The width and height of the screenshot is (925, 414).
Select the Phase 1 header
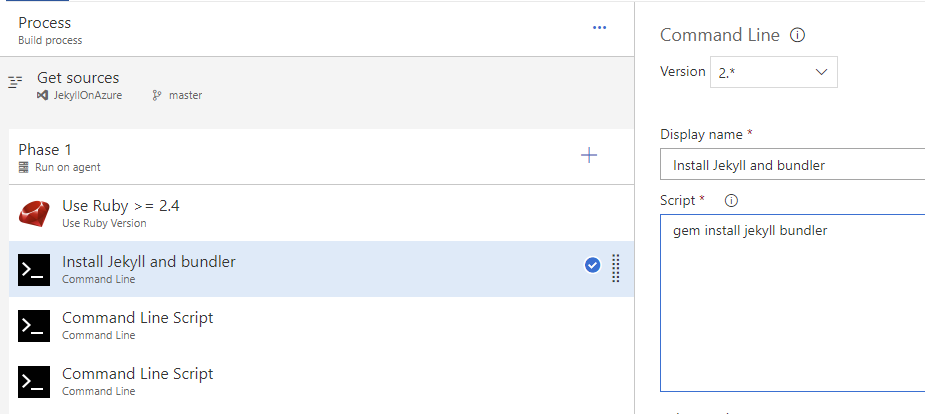tap(322, 157)
